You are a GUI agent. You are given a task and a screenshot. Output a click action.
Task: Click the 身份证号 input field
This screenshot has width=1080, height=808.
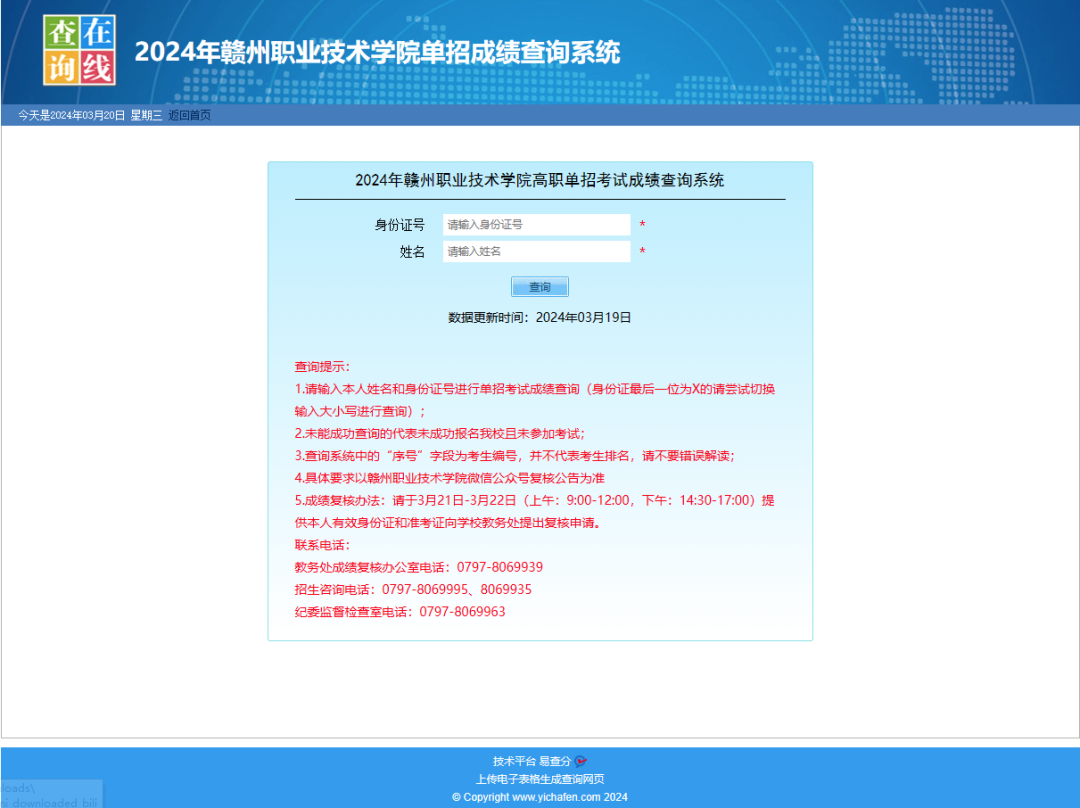coord(536,224)
